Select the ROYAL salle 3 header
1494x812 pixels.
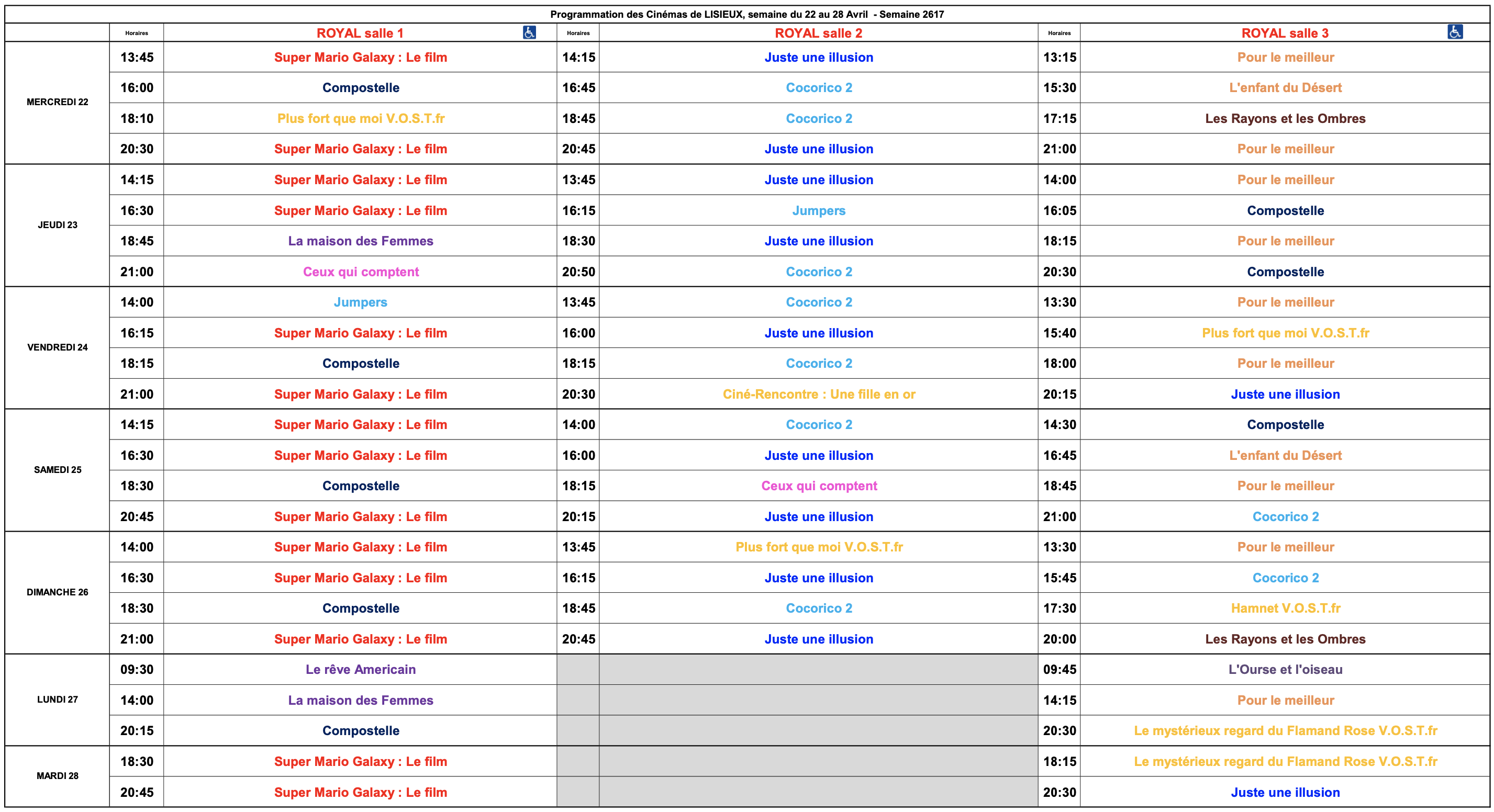[1284, 33]
